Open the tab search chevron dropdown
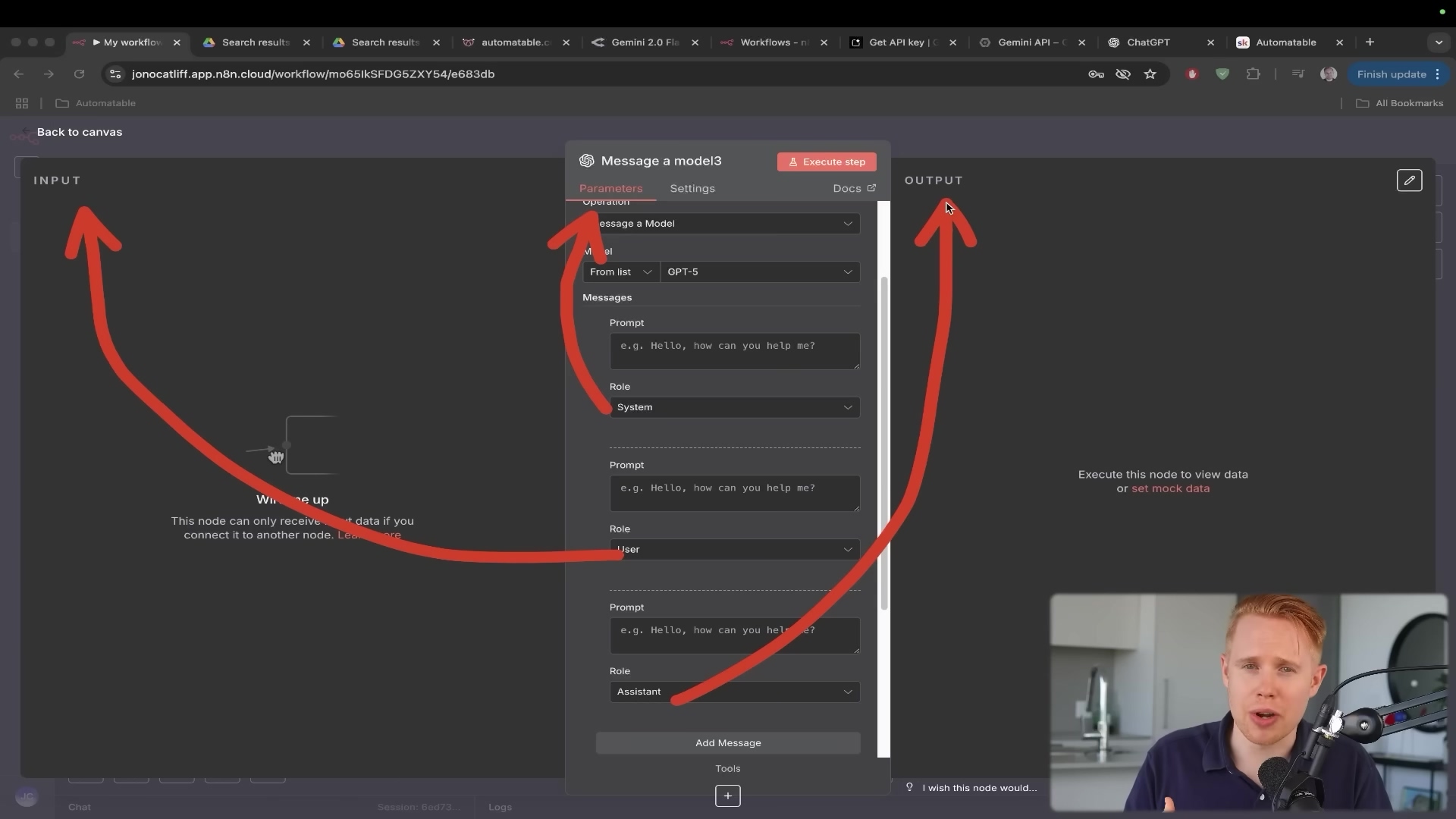The width and height of the screenshot is (1456, 819). coord(1439,42)
